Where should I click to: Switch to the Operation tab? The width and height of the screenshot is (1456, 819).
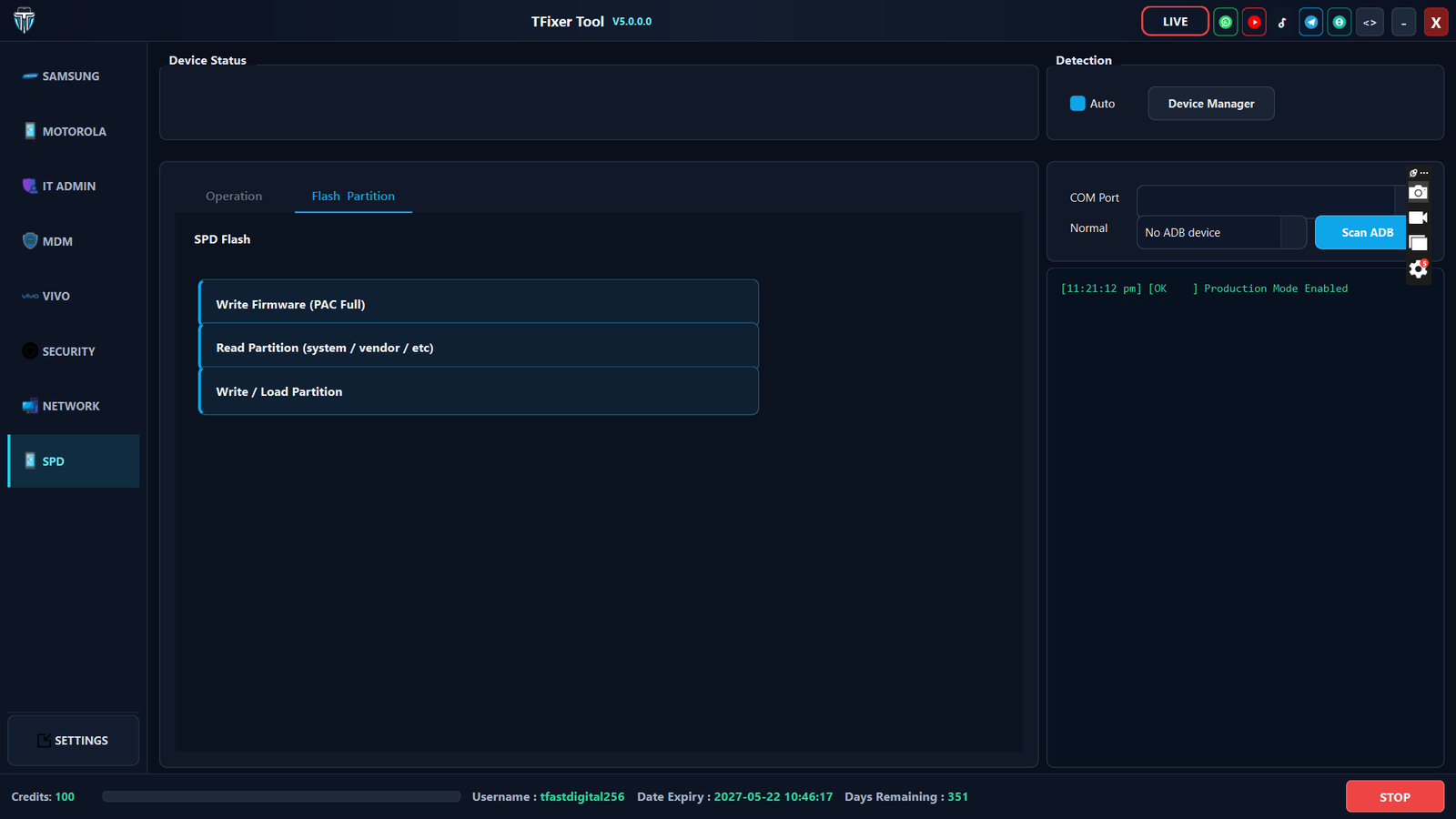[234, 196]
